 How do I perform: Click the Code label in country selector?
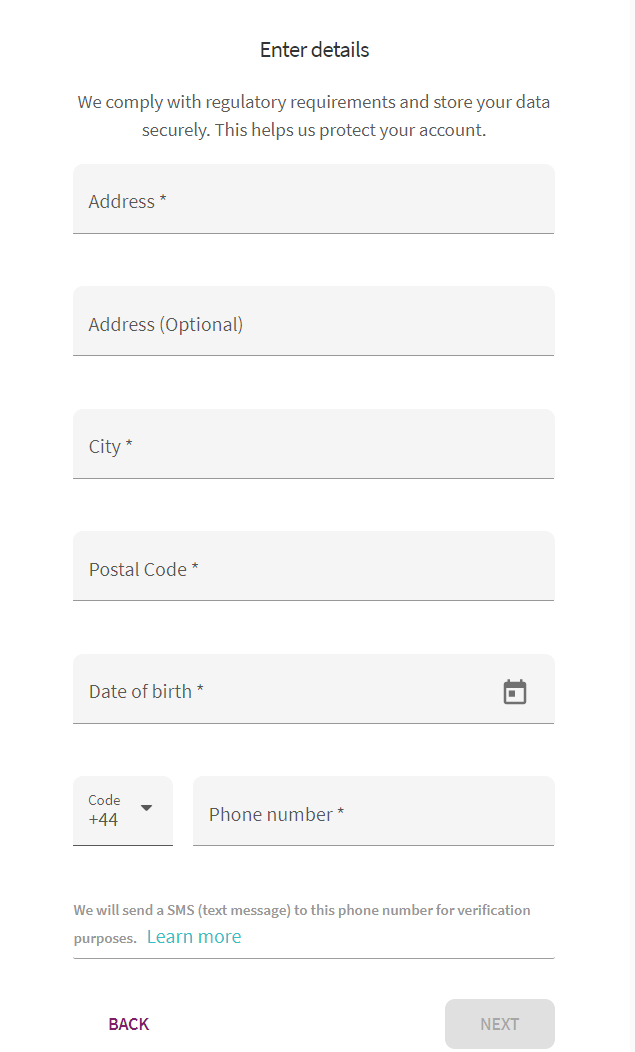(104, 800)
